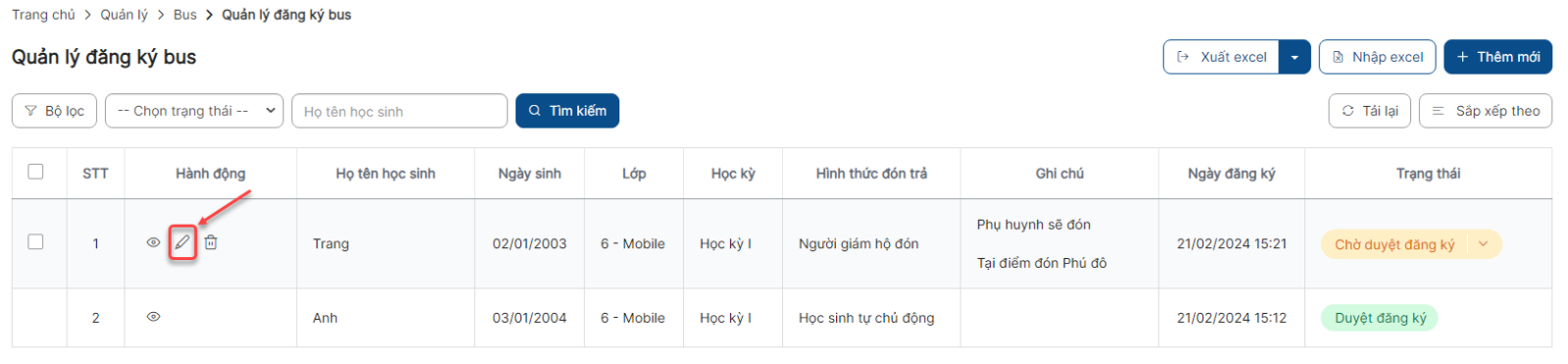
Task: View Trang's registration with the eye icon
Action: (x=153, y=242)
